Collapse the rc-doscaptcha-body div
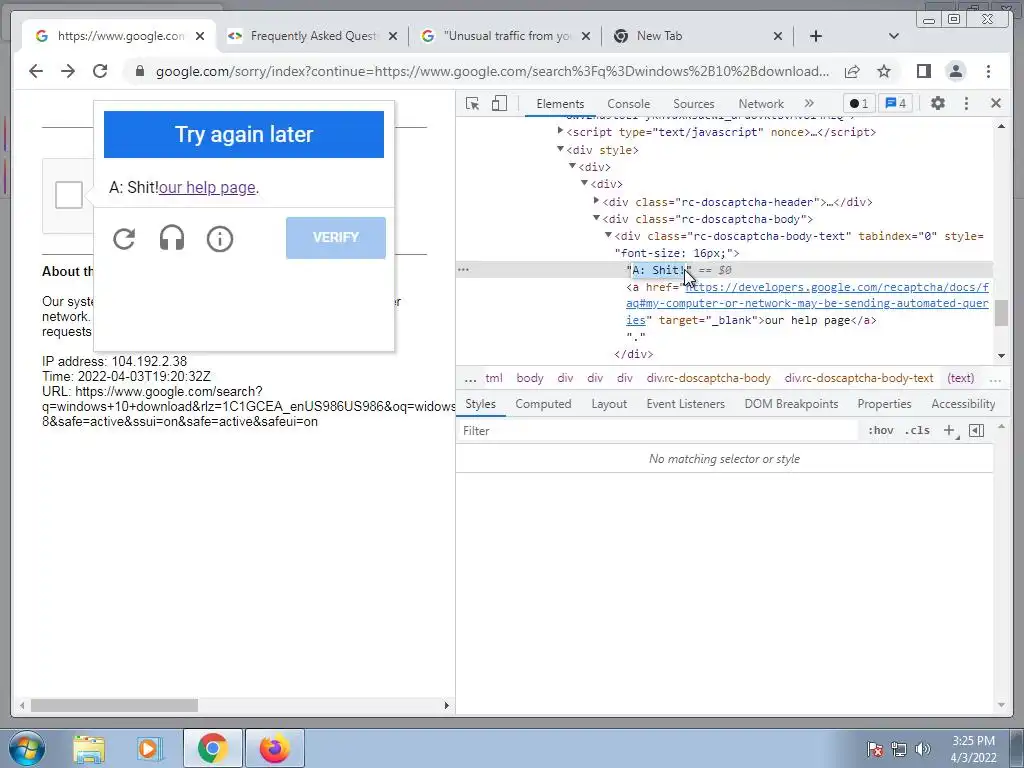This screenshot has height=768, width=1024. (x=596, y=218)
